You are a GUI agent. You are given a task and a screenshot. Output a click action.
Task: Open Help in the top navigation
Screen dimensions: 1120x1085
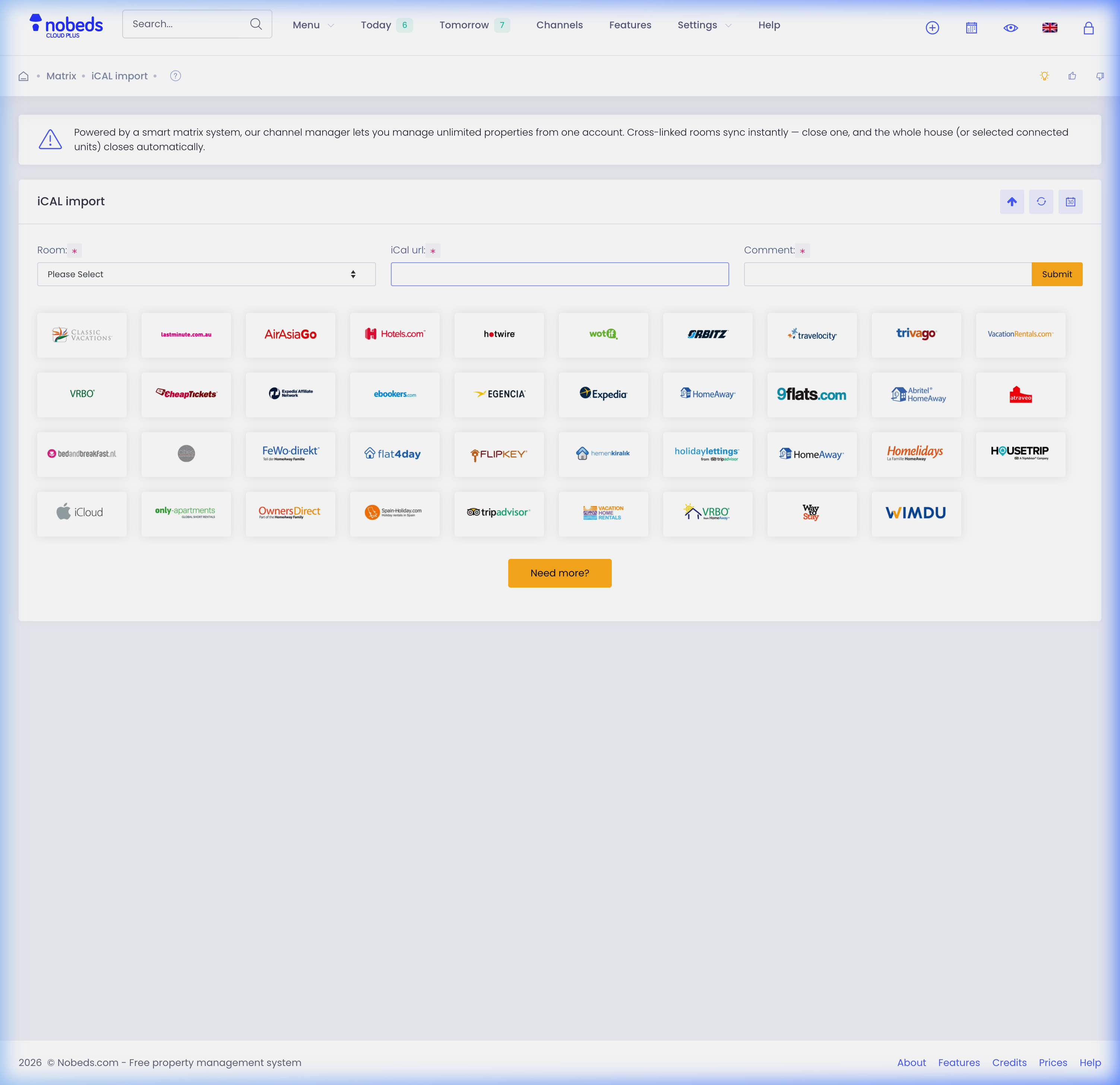click(769, 25)
